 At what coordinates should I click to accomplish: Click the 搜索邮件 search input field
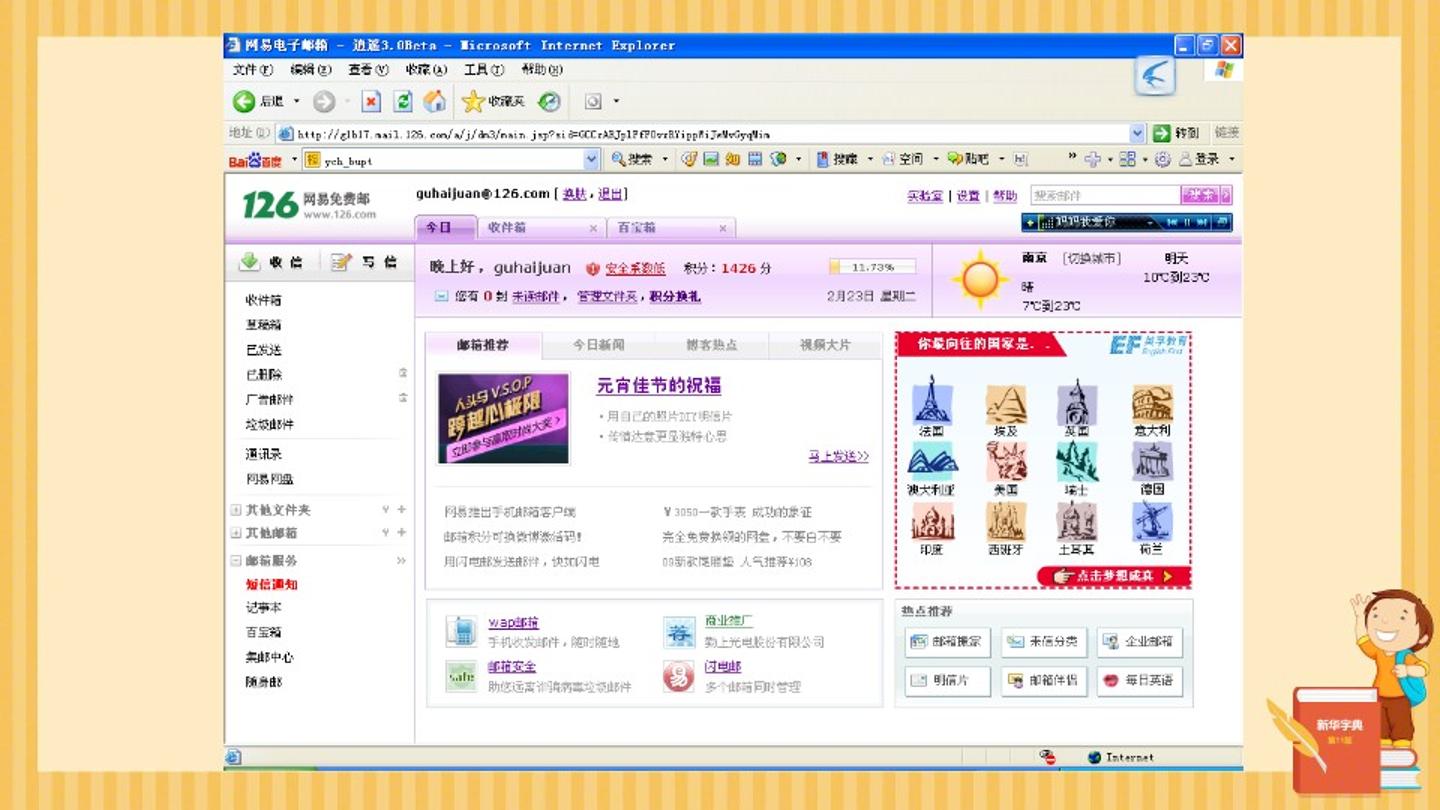click(1105, 196)
